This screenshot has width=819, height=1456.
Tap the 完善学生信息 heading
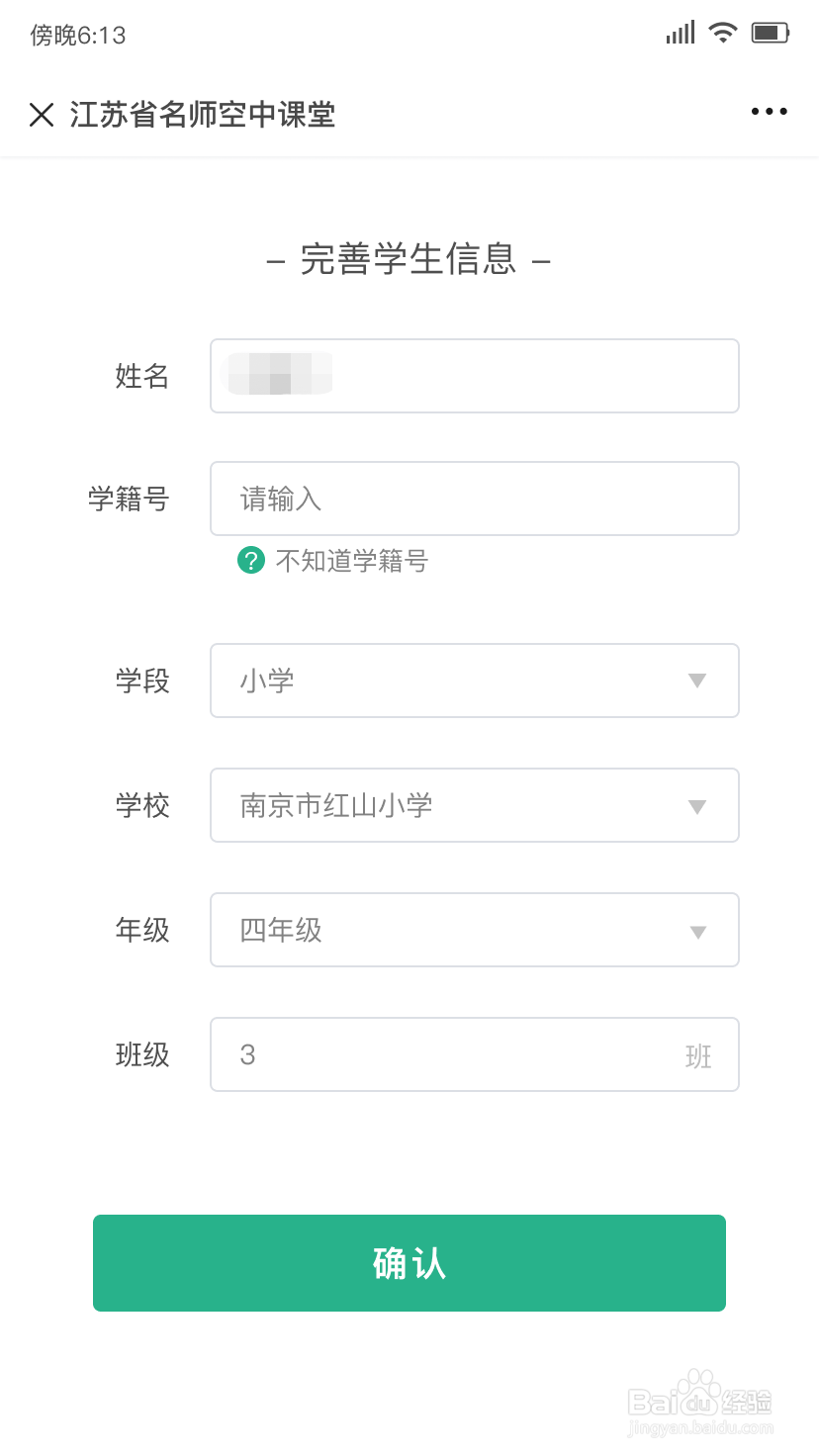[x=409, y=259]
